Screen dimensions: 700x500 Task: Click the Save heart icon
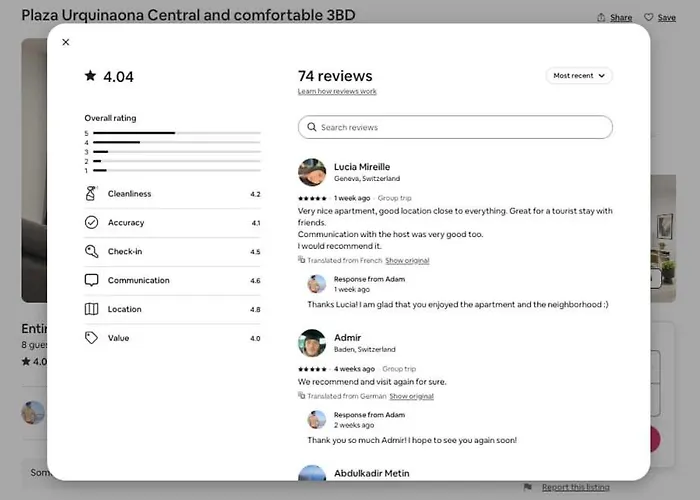pos(648,17)
